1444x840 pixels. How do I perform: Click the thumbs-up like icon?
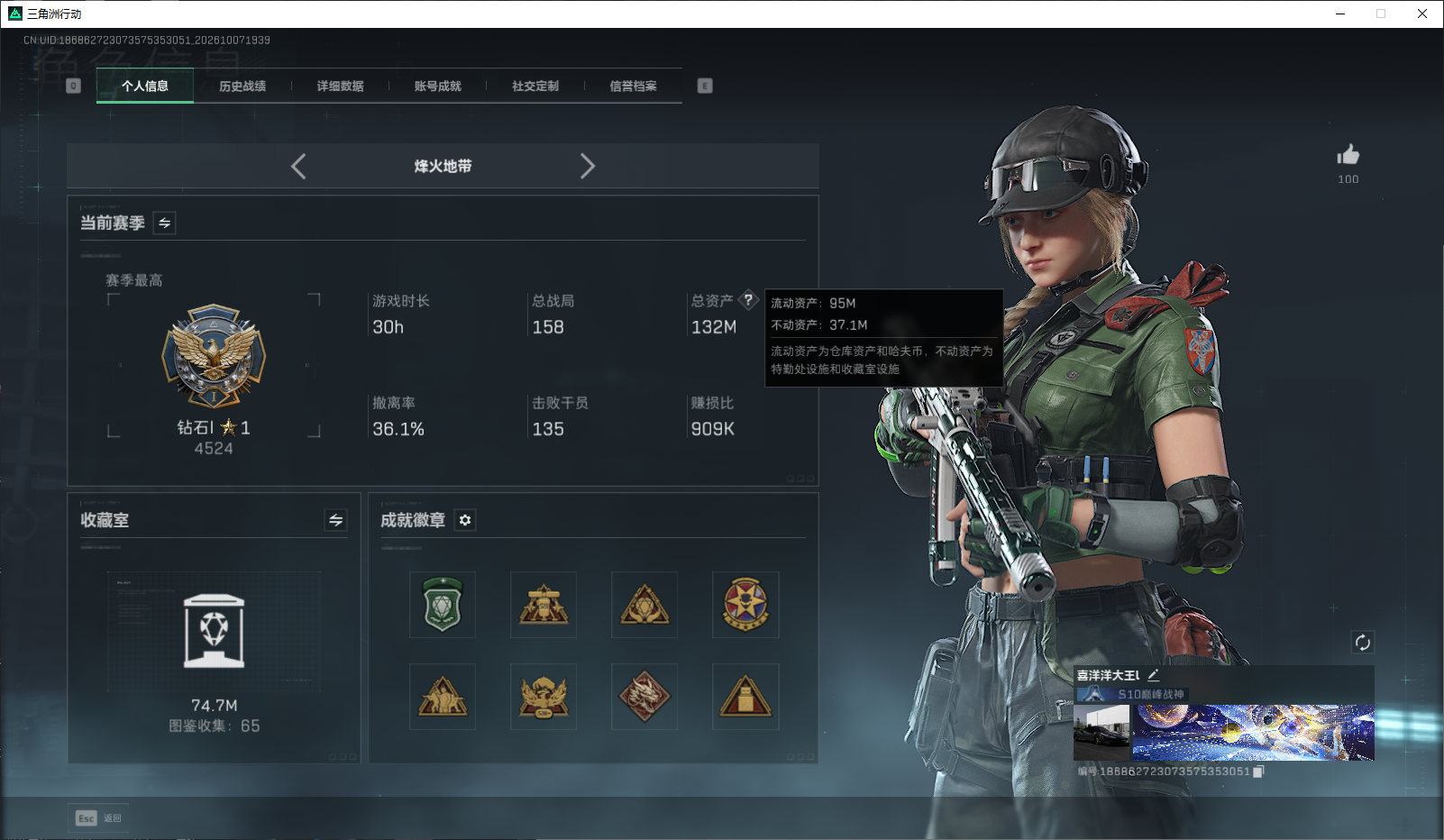click(x=1348, y=155)
